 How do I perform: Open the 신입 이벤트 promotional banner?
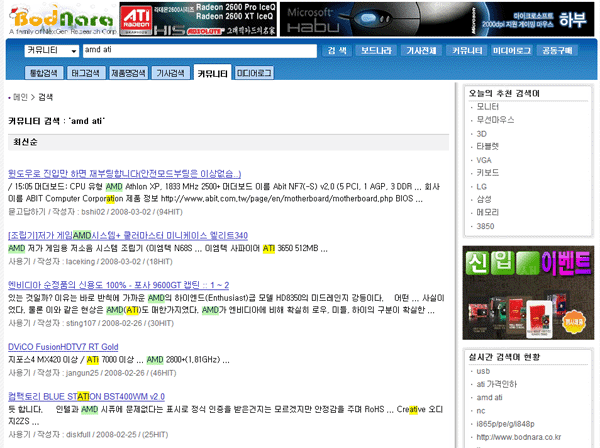528,293
